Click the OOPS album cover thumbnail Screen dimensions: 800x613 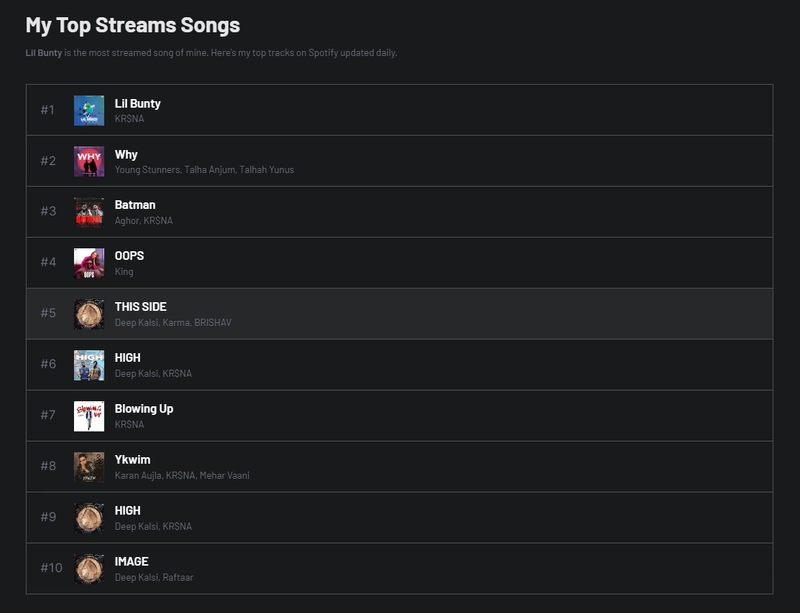(x=89, y=263)
